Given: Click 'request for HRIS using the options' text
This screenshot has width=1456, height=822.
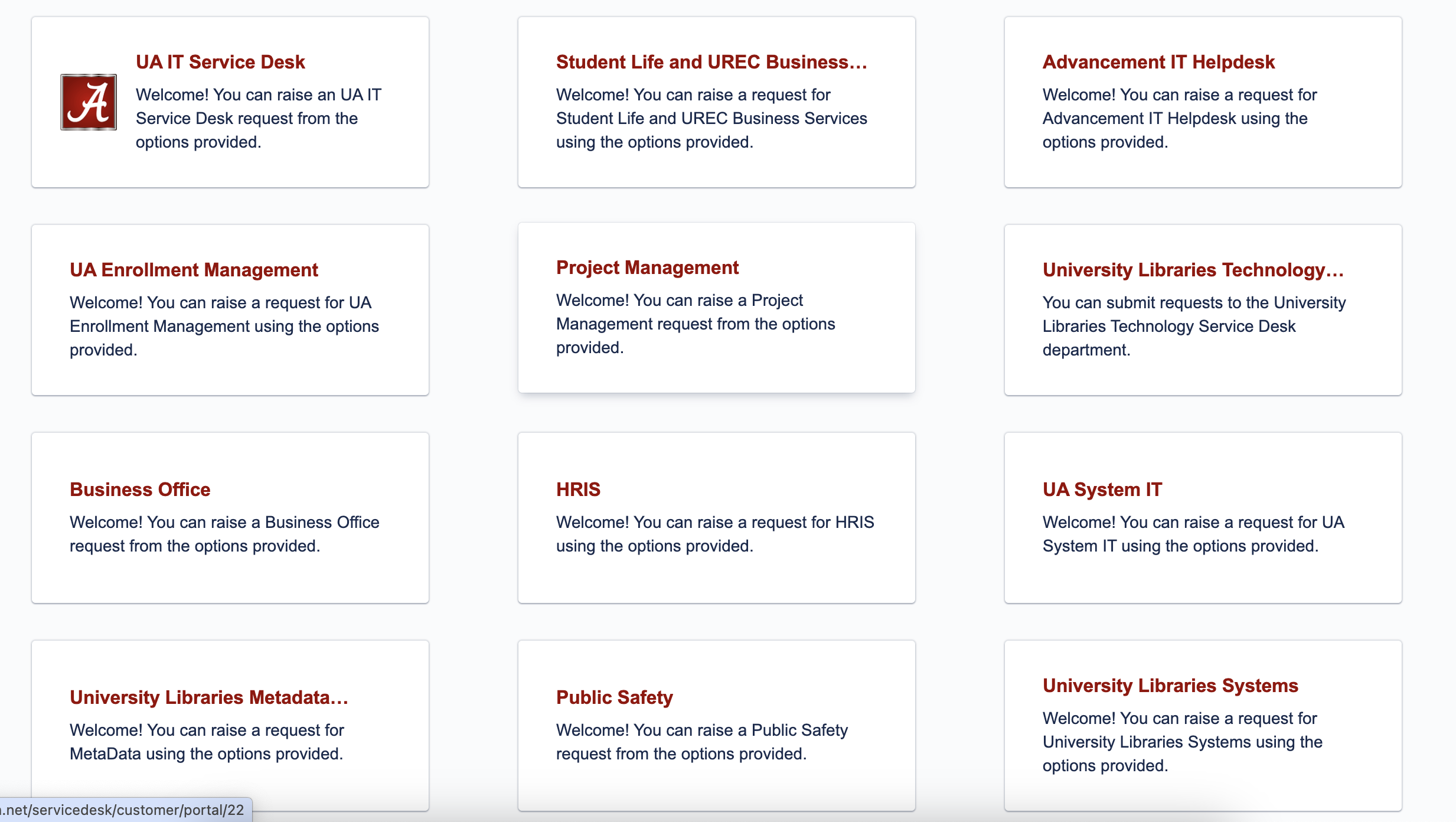Looking at the screenshot, I should click(715, 534).
